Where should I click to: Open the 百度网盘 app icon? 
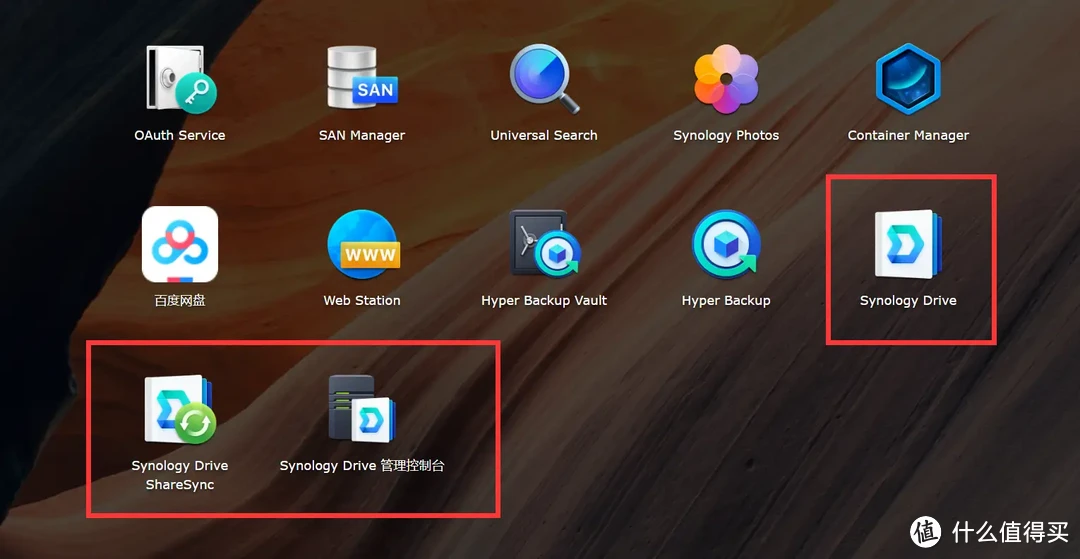180,244
